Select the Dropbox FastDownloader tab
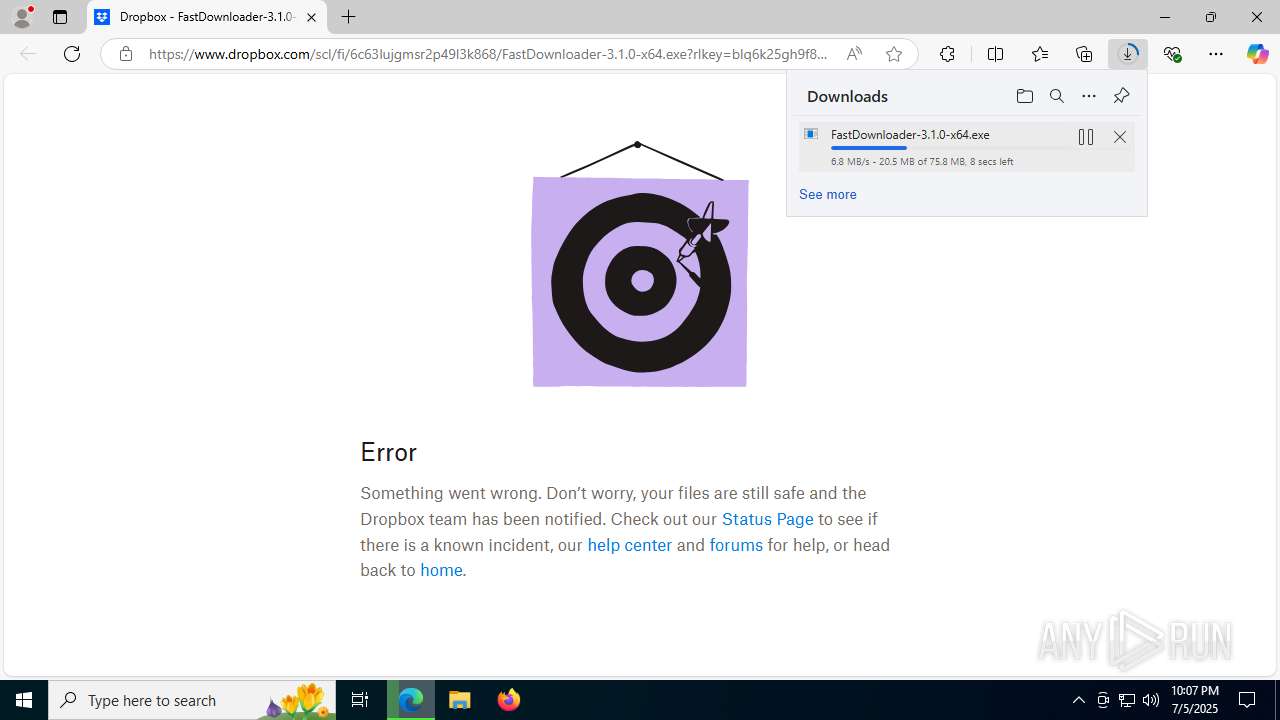1280x720 pixels. pos(208,17)
